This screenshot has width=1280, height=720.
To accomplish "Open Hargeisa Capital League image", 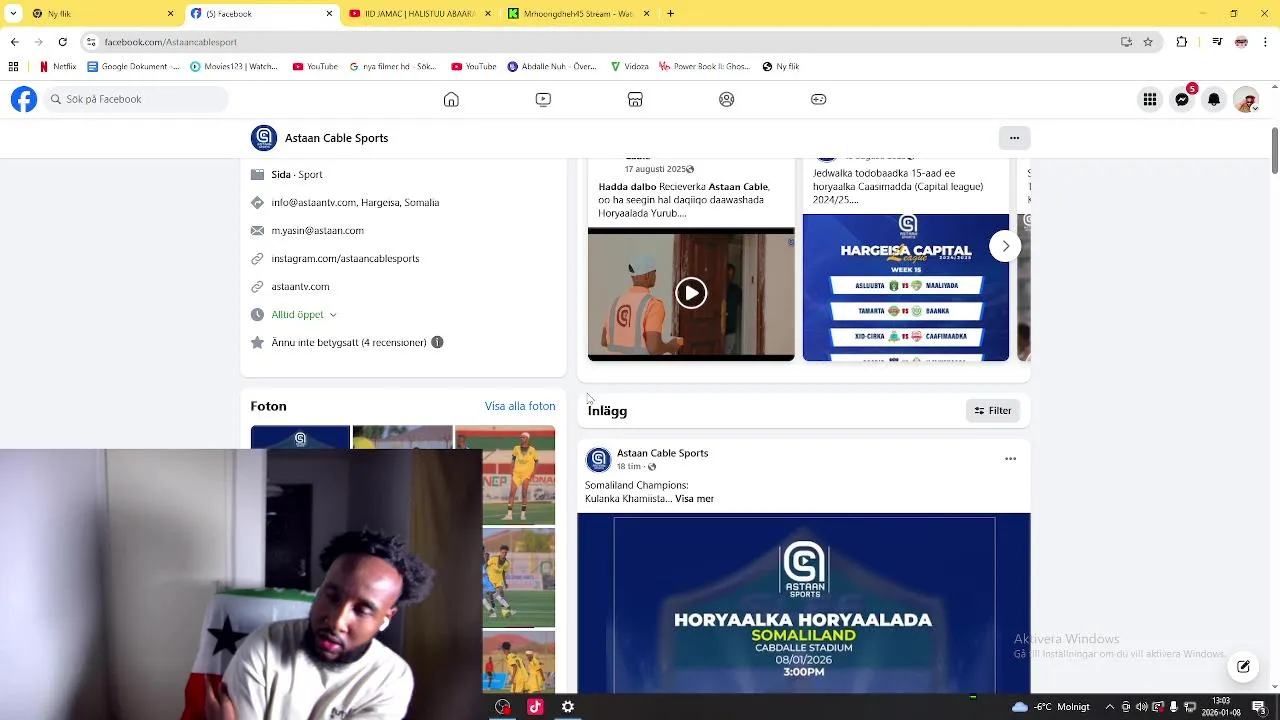I will tap(906, 287).
